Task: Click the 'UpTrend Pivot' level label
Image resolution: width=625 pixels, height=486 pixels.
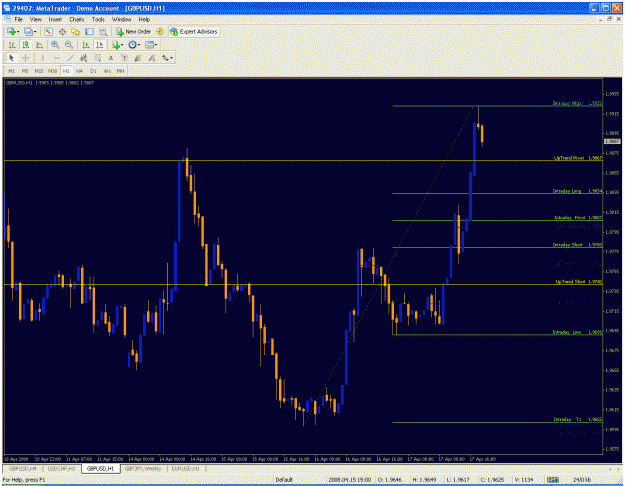Action: point(578,158)
